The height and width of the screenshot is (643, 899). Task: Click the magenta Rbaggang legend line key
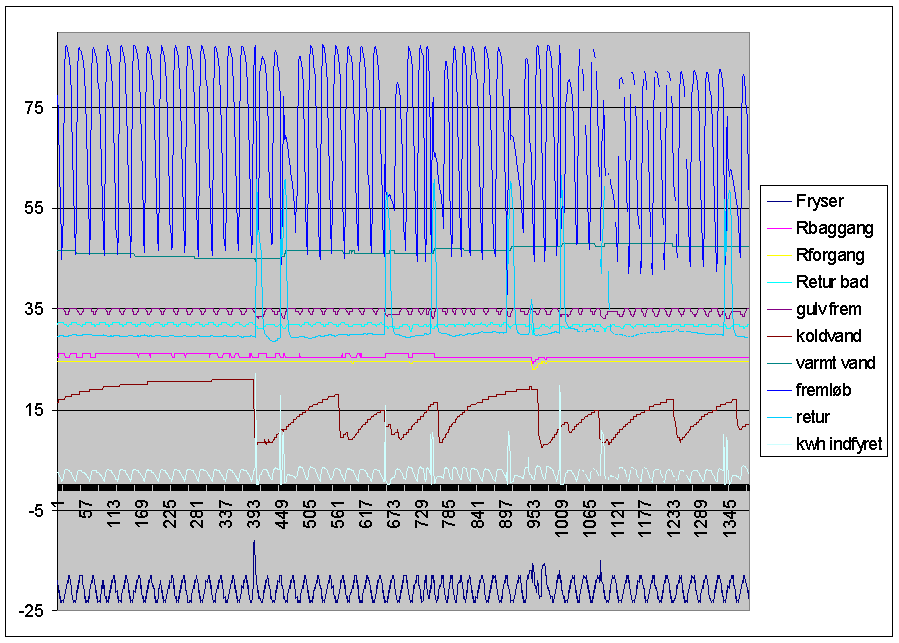click(778, 228)
